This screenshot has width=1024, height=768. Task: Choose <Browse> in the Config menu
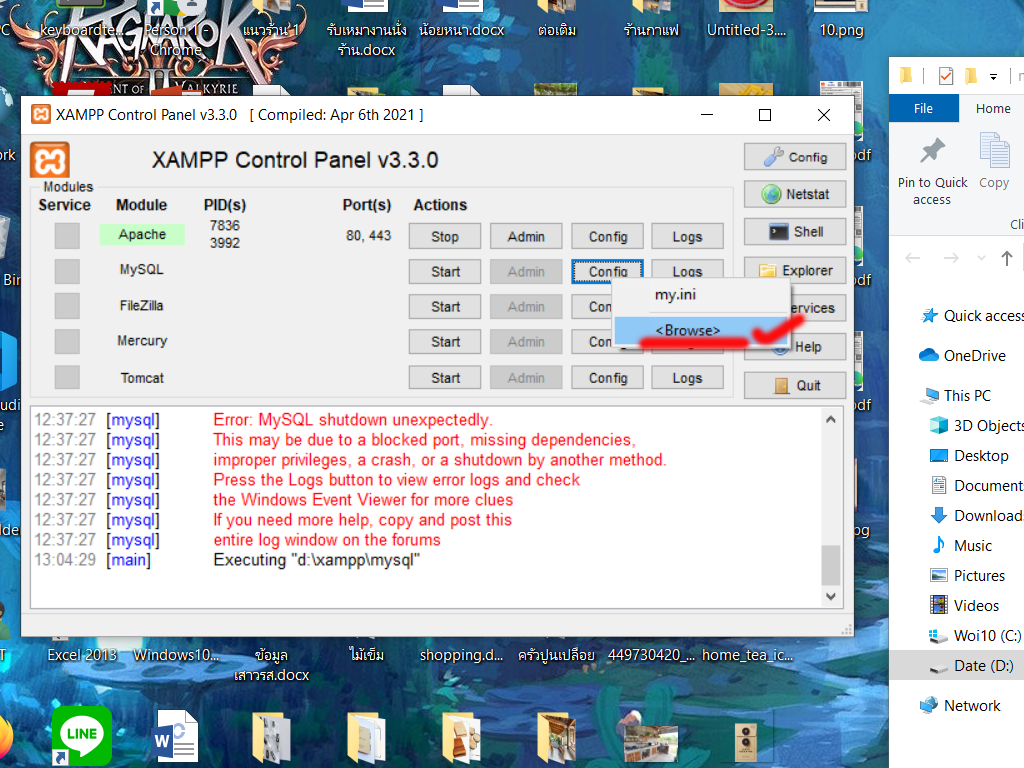tap(687, 330)
